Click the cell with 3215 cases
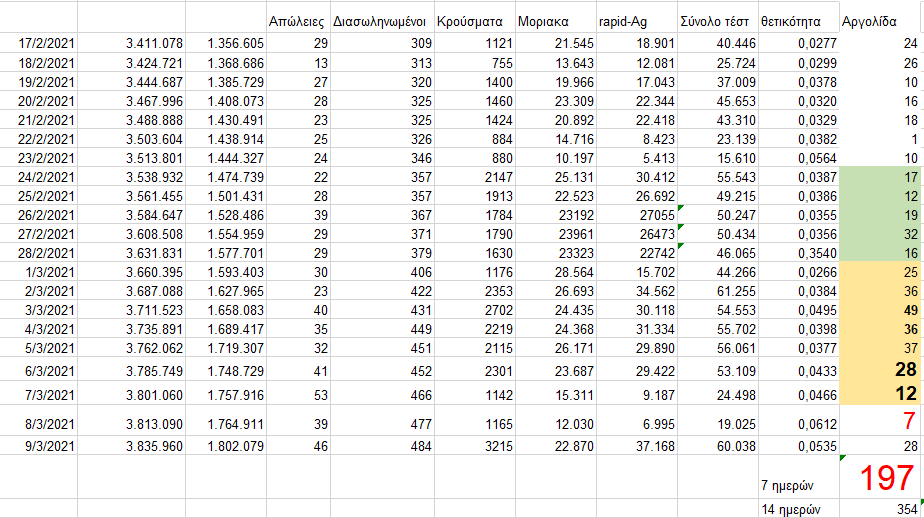This screenshot has height=518, width=924. (x=474, y=445)
